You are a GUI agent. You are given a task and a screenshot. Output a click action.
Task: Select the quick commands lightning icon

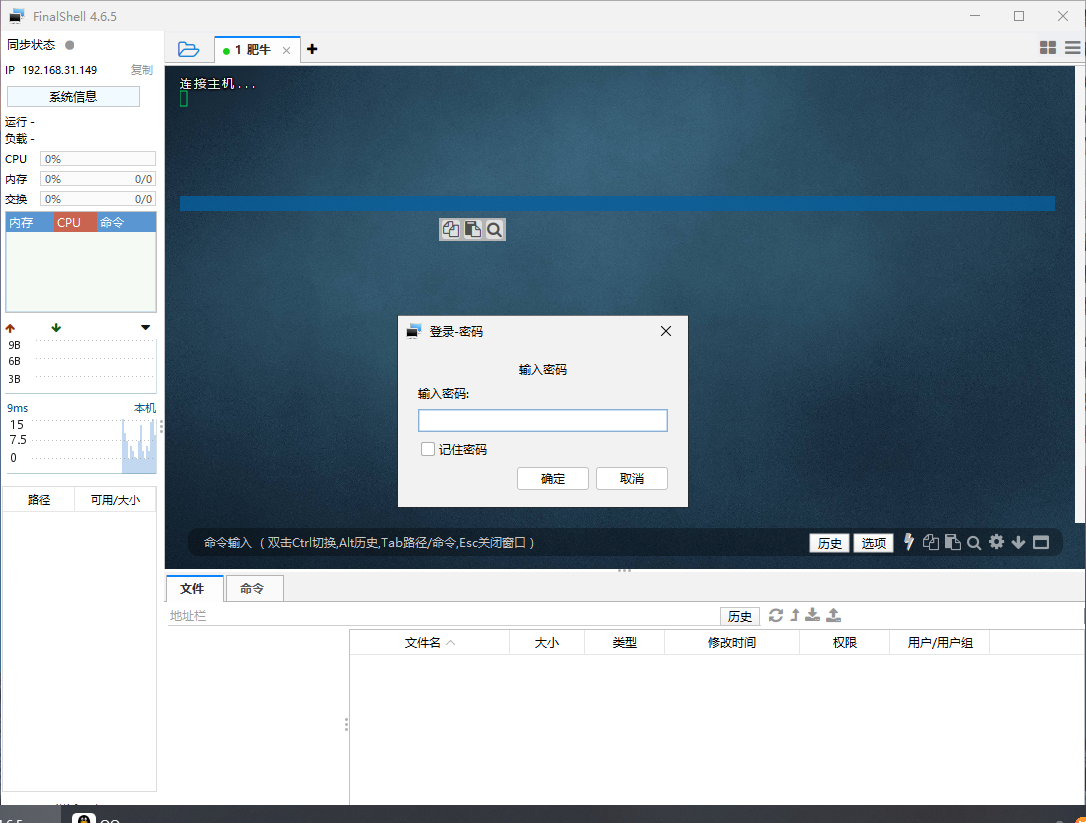(x=909, y=542)
